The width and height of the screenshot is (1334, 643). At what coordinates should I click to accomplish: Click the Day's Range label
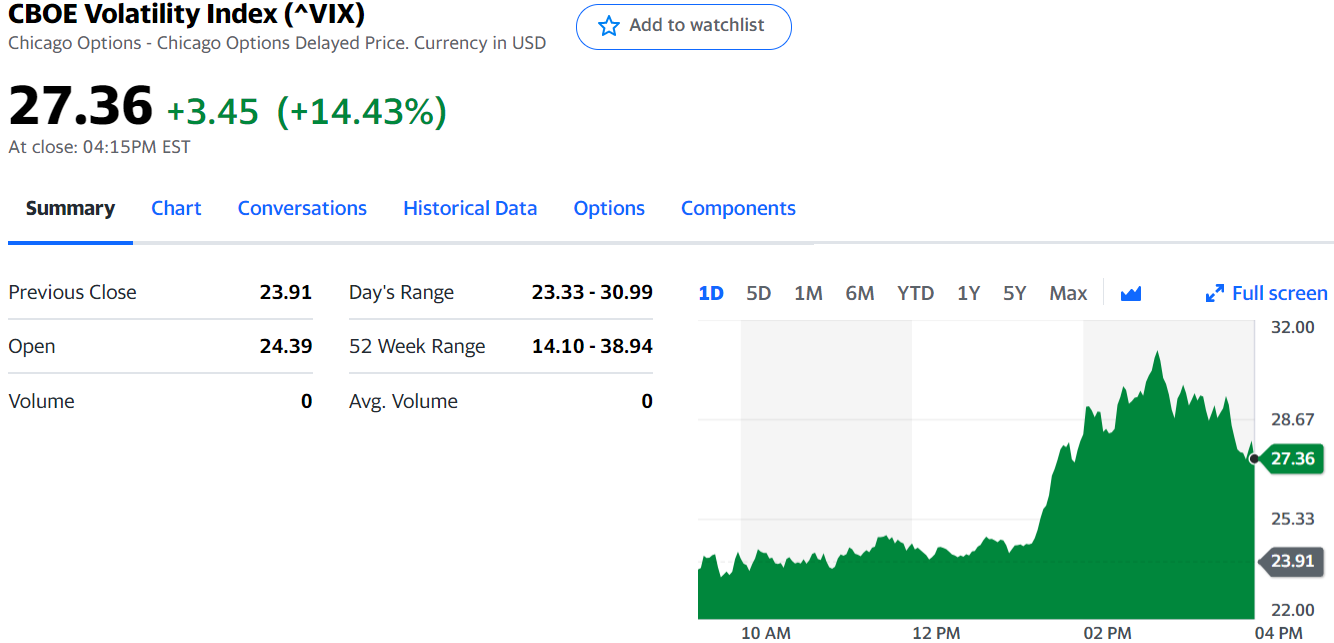coord(401,292)
